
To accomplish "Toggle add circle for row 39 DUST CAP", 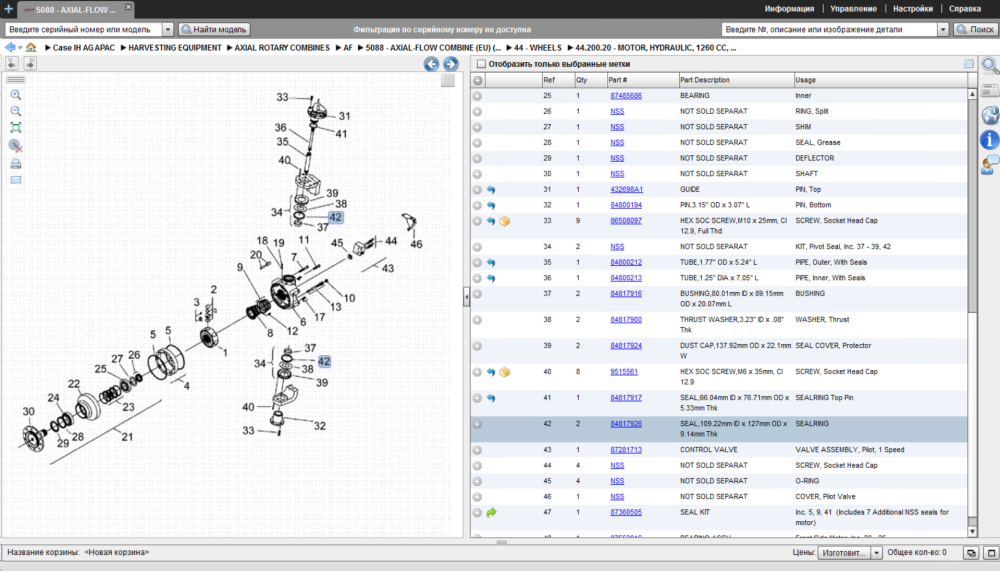I will [x=477, y=346].
